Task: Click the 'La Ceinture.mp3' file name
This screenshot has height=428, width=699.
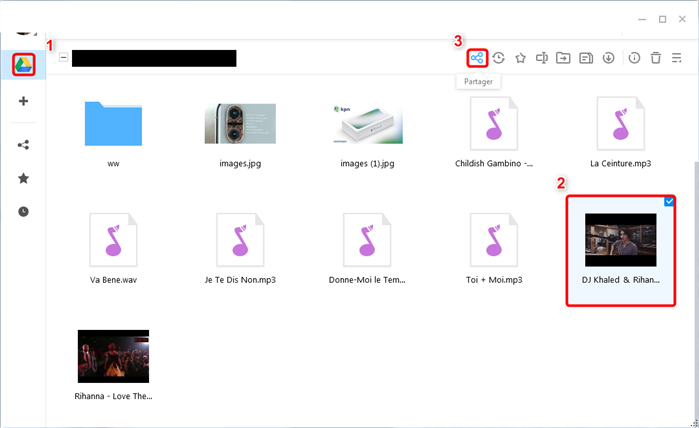Action: click(x=621, y=164)
